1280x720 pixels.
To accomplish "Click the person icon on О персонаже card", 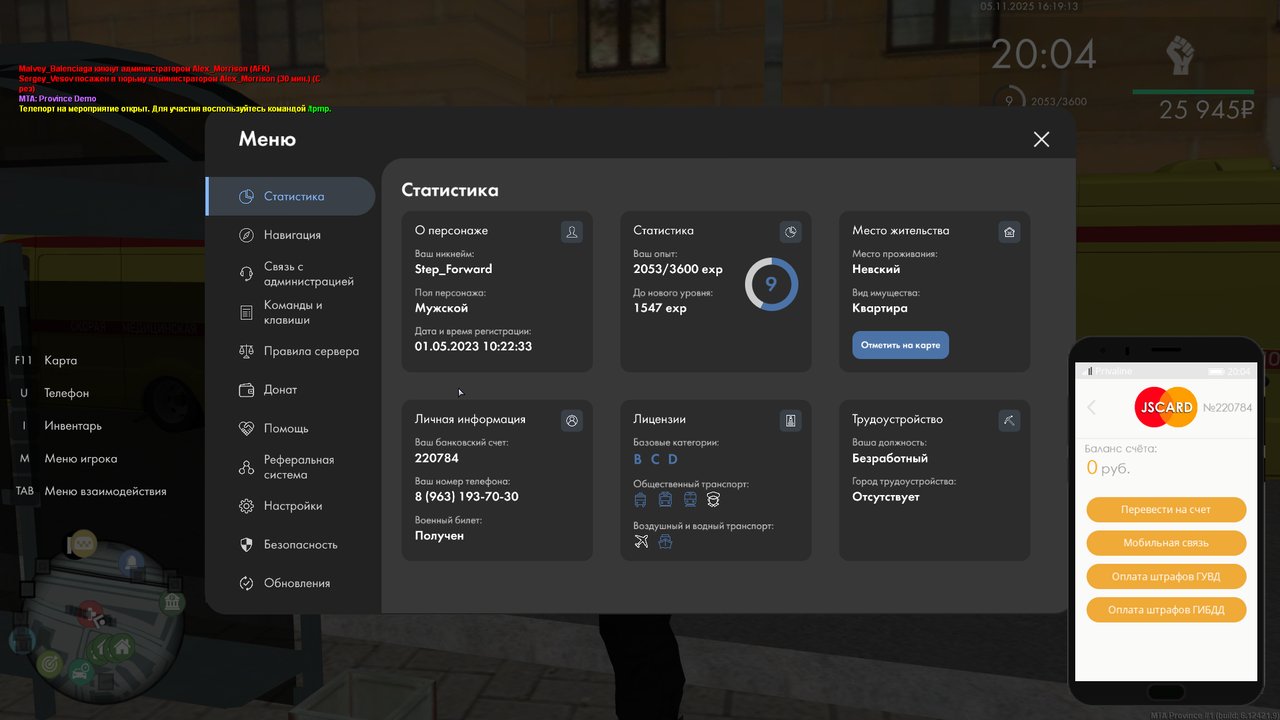I will click(572, 232).
